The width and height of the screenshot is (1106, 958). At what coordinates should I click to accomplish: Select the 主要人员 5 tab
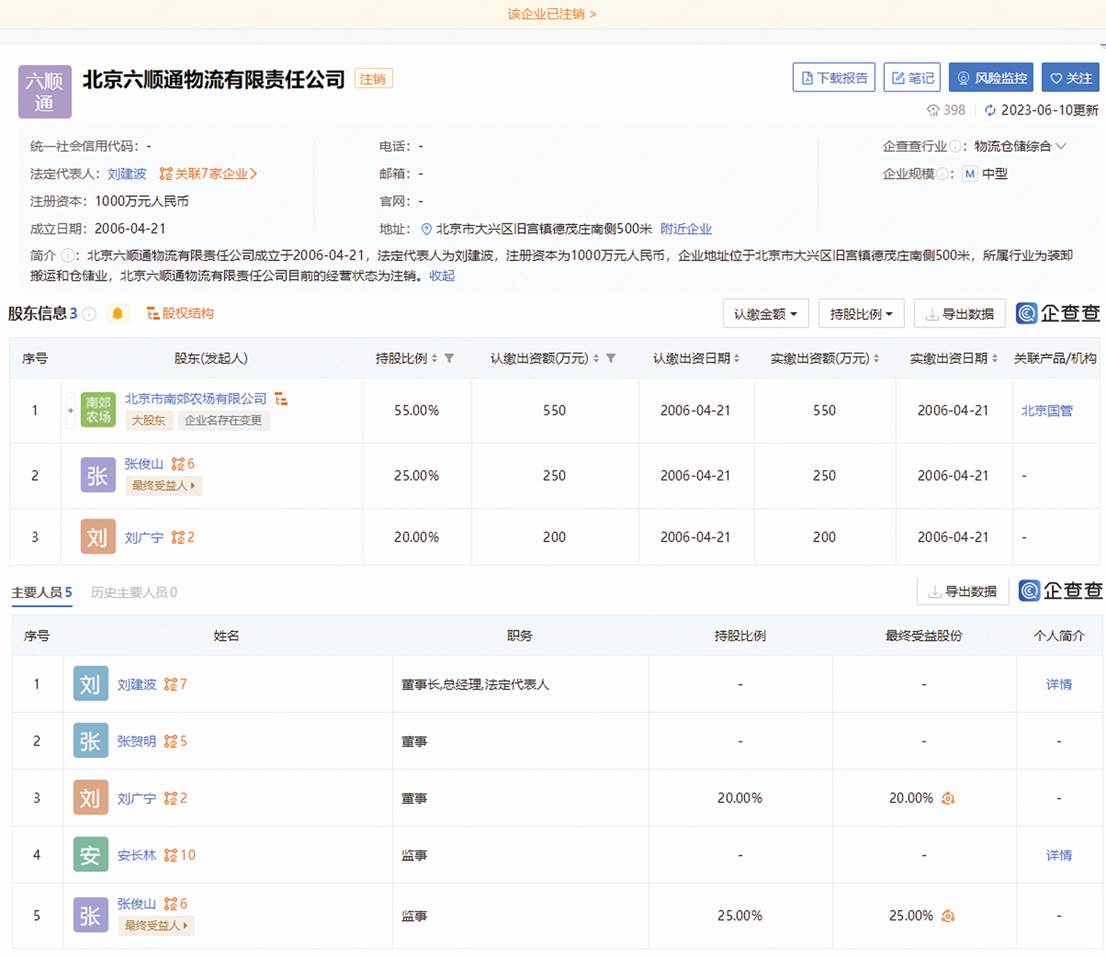pos(42,593)
